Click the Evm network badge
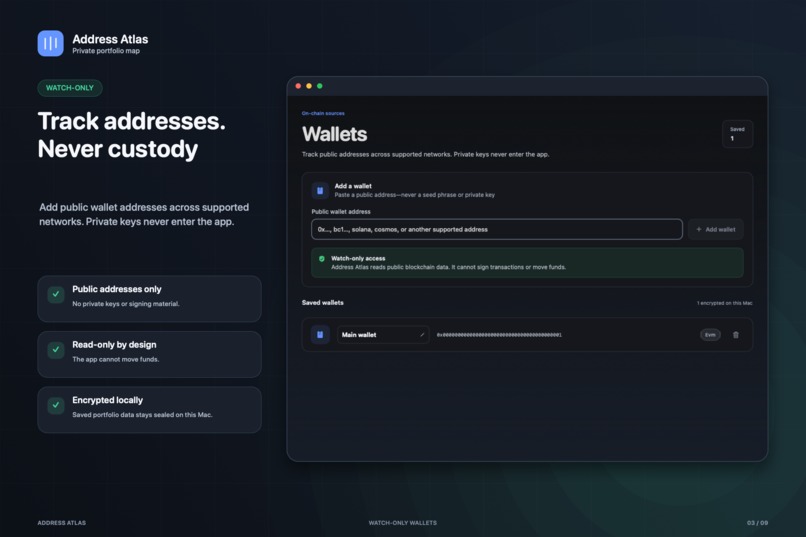This screenshot has height=537, width=806. [710, 335]
